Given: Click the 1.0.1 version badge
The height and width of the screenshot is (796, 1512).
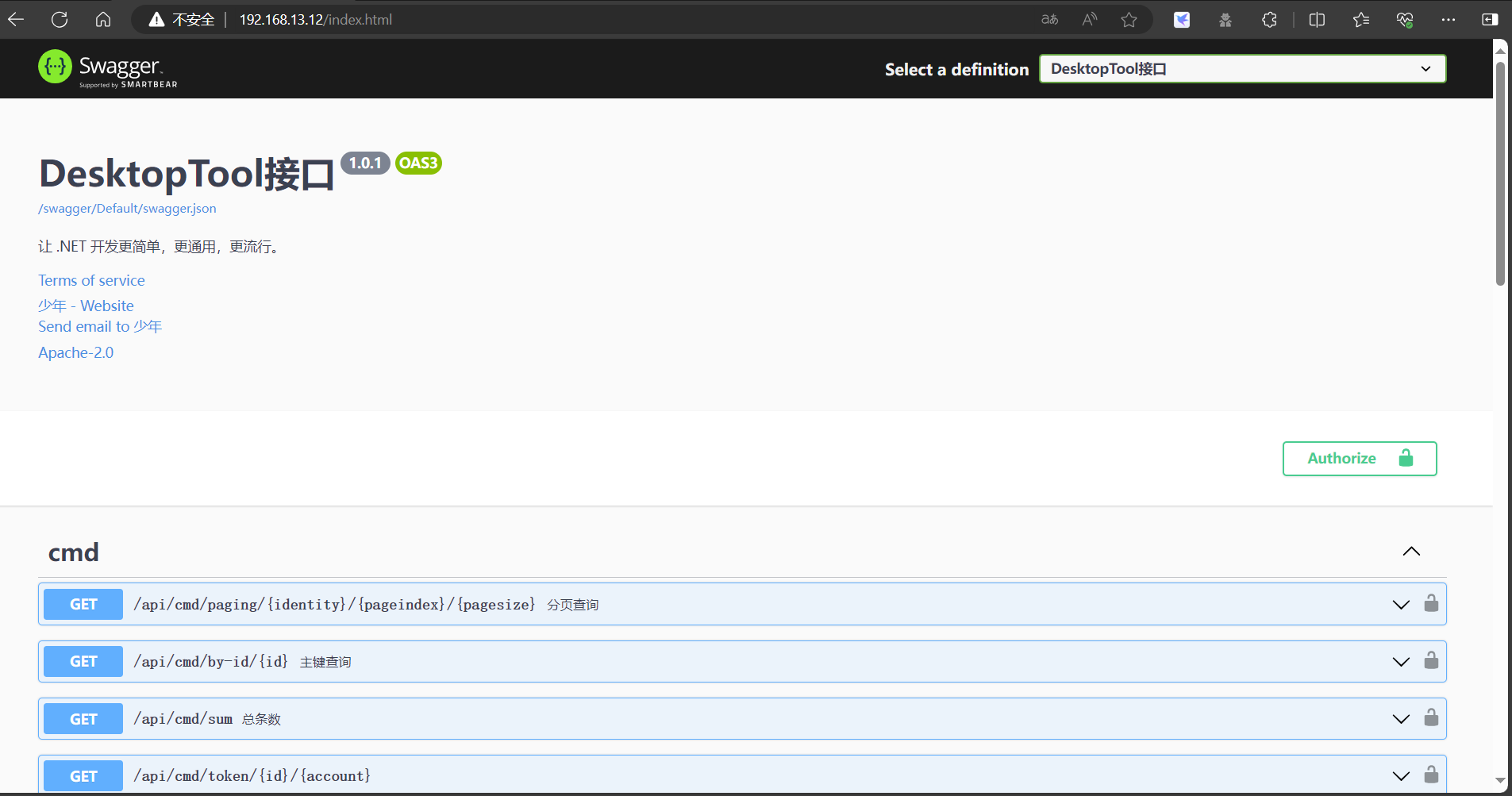Looking at the screenshot, I should pyautogui.click(x=365, y=163).
